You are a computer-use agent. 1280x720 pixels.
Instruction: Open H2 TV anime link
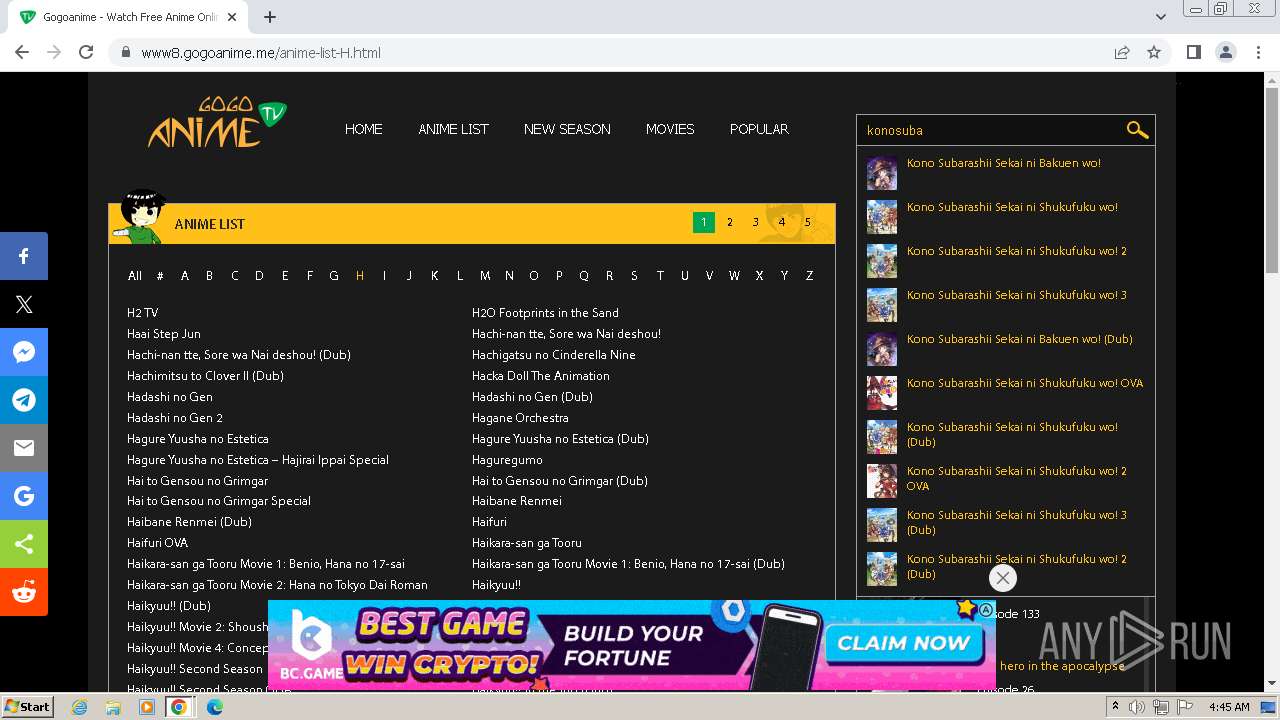[143, 313]
